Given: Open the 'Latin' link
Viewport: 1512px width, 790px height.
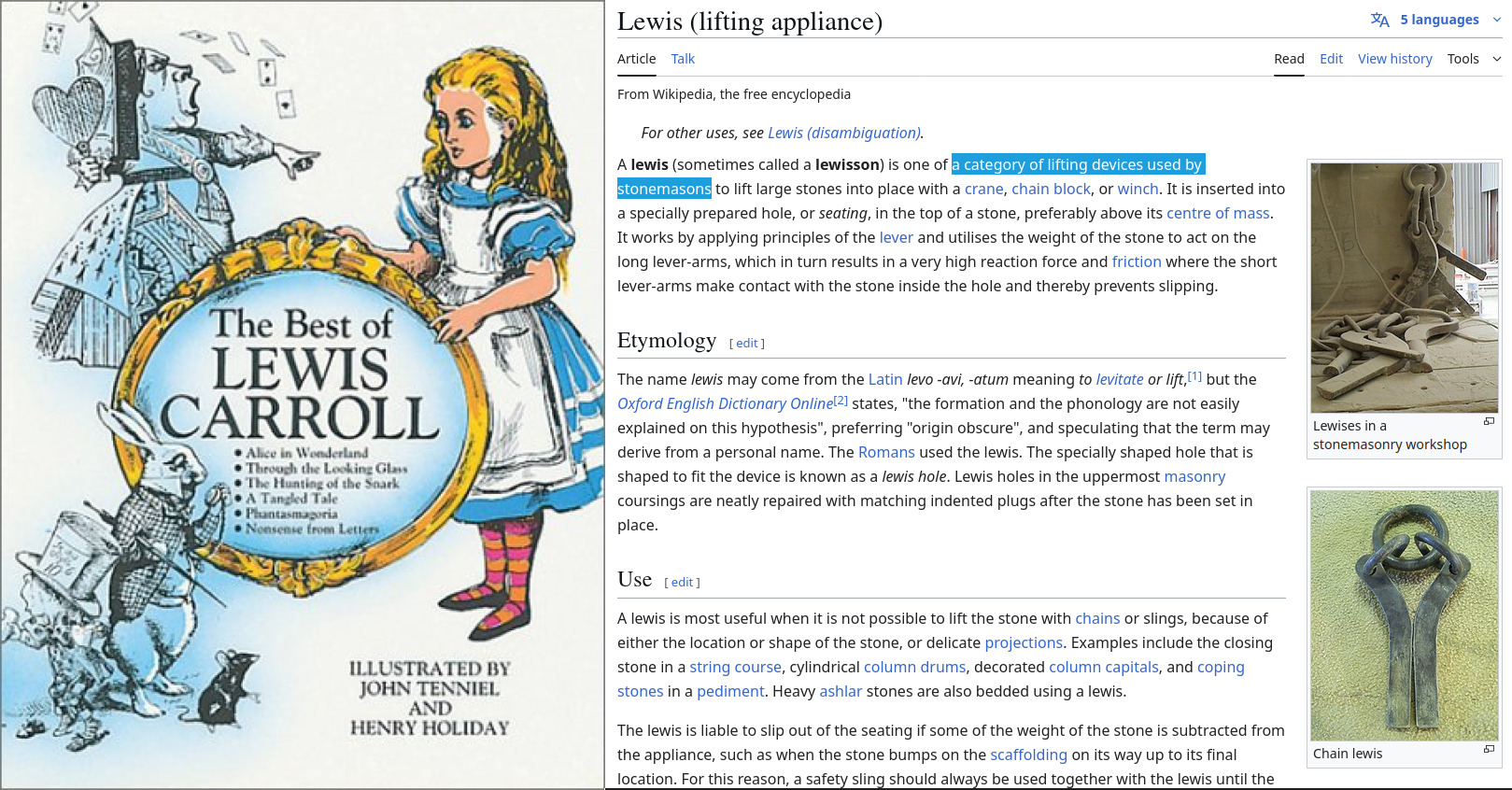Looking at the screenshot, I should point(885,379).
